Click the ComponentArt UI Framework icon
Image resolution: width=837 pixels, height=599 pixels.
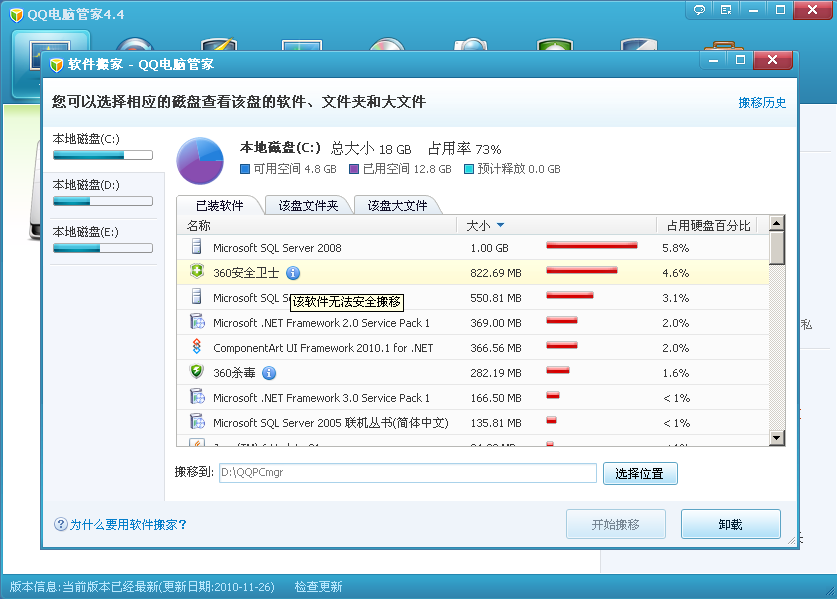click(x=197, y=347)
